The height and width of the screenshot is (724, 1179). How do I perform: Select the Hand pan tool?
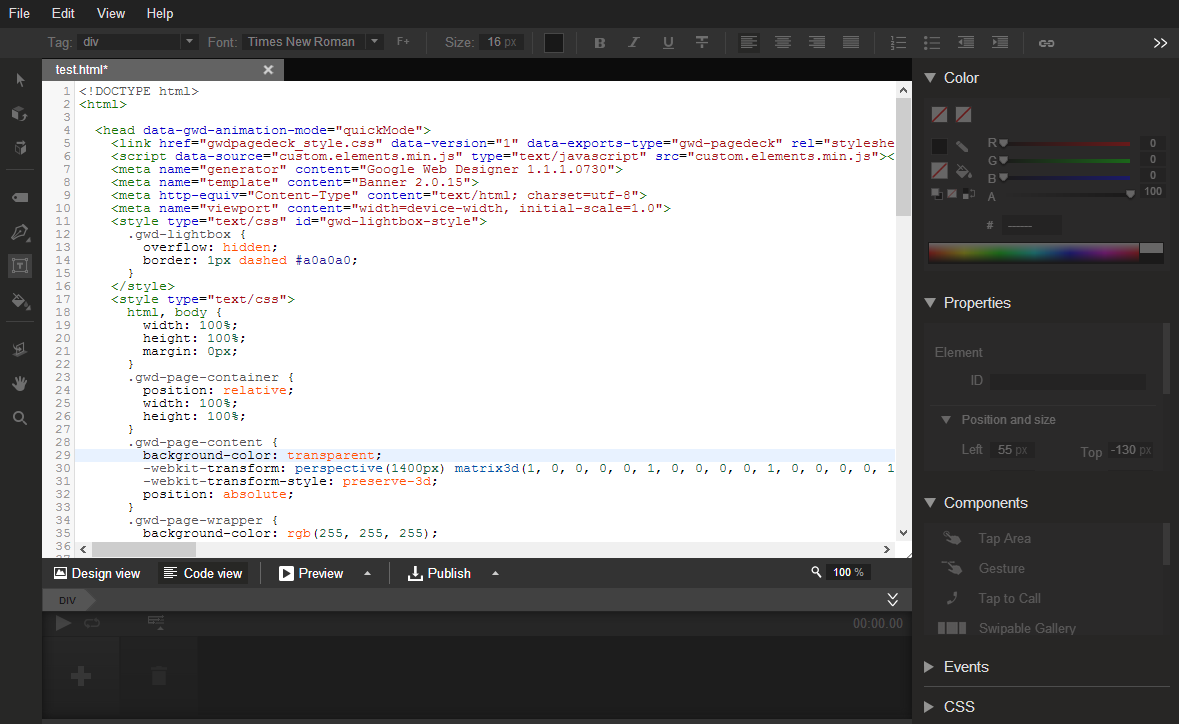(x=20, y=383)
